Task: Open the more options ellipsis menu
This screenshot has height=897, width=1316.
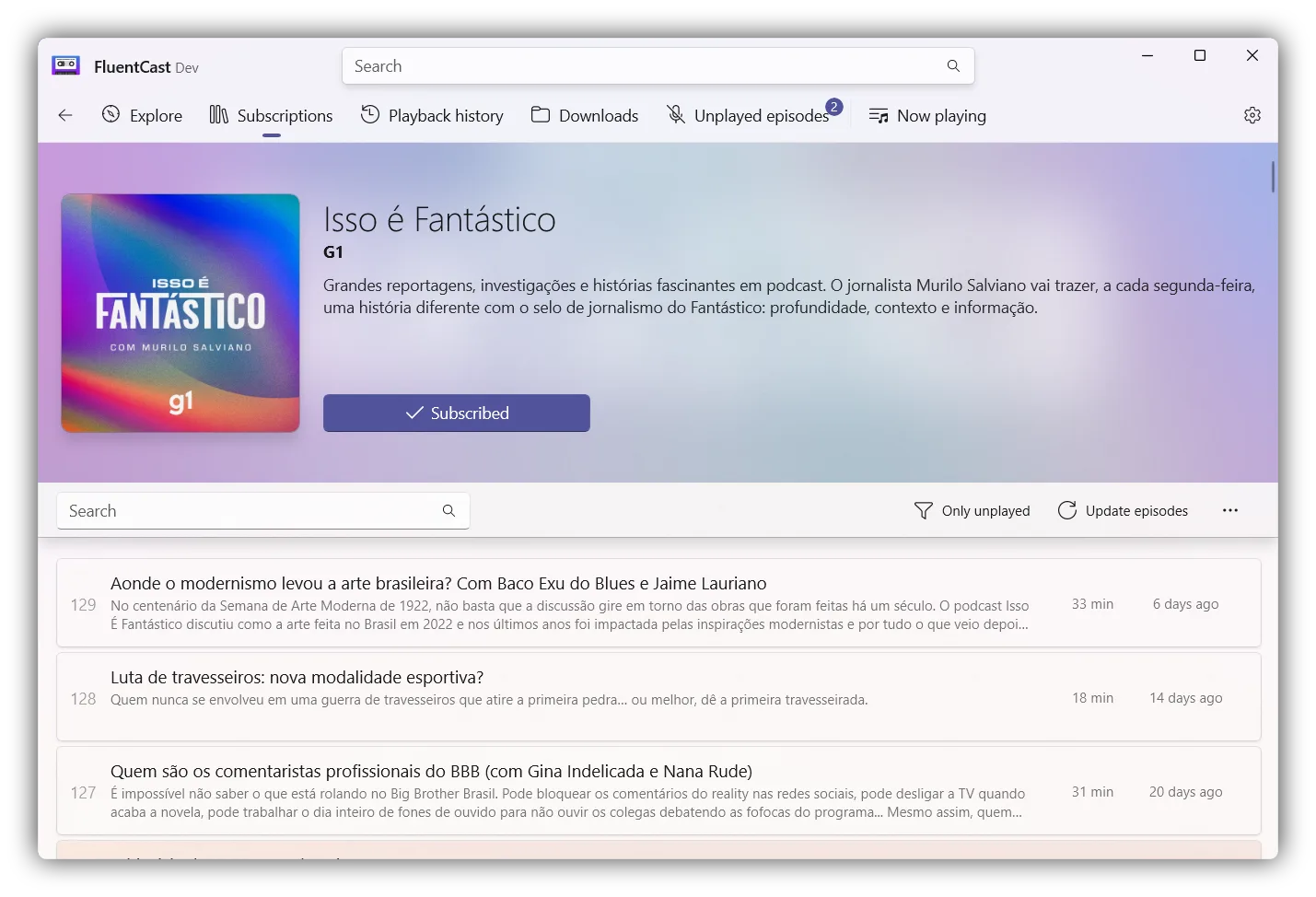Action: pos(1230,511)
